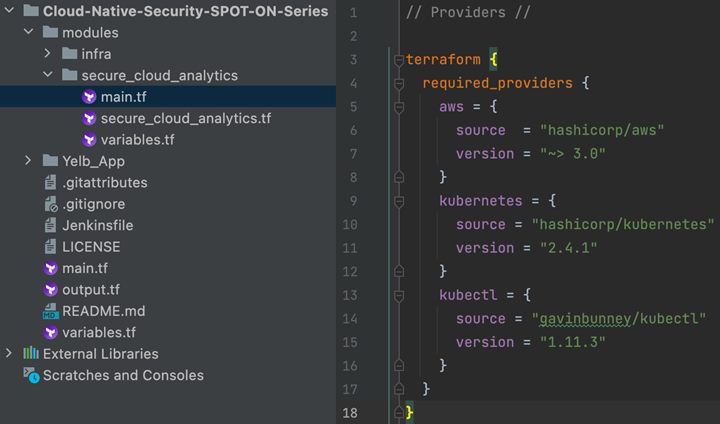Open variables.tf under secure_cloud_analytics
The width and height of the screenshot is (720, 424).
pyautogui.click(x=138, y=139)
